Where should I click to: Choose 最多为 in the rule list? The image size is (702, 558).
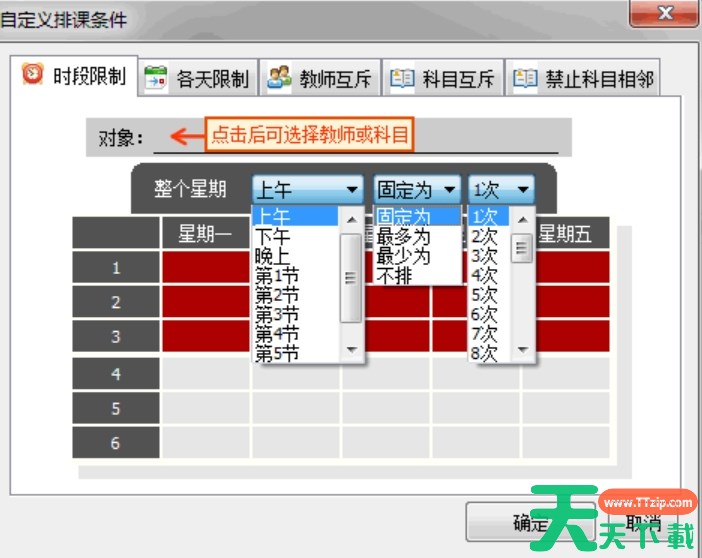[x=417, y=236]
